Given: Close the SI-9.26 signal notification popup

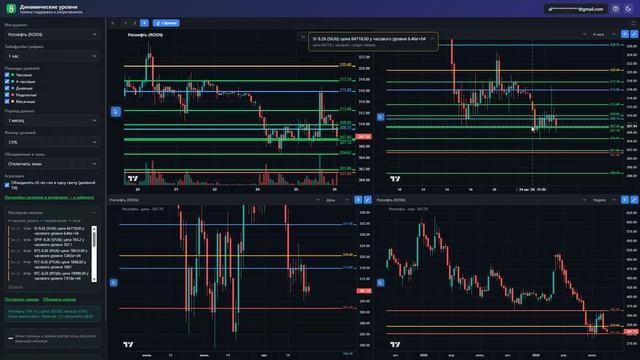Looking at the screenshot, I should click(432, 39).
